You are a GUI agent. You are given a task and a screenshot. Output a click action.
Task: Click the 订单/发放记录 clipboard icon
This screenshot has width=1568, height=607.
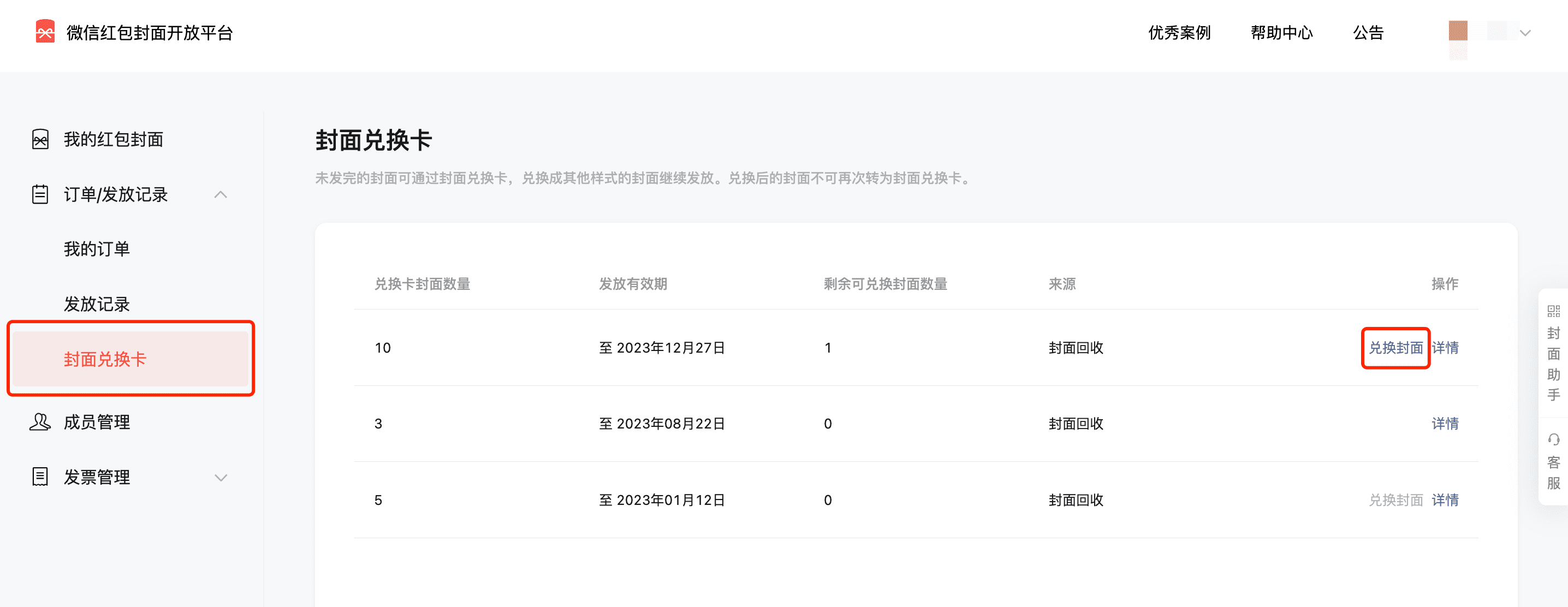point(40,194)
